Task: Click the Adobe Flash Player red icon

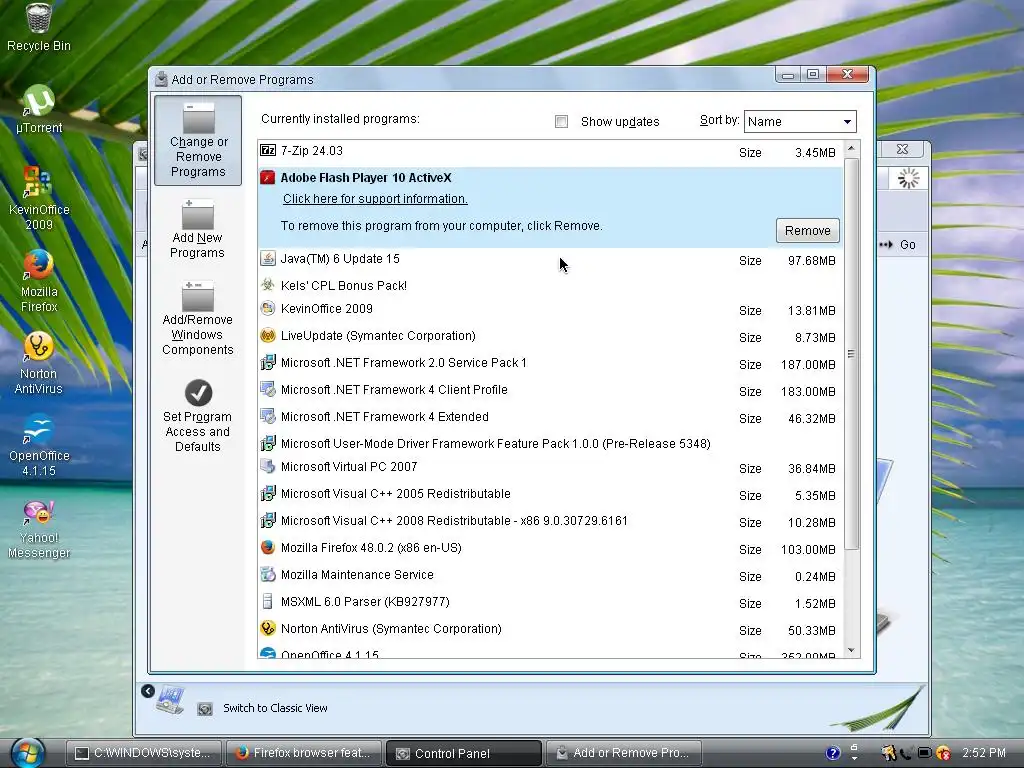Action: point(268,178)
